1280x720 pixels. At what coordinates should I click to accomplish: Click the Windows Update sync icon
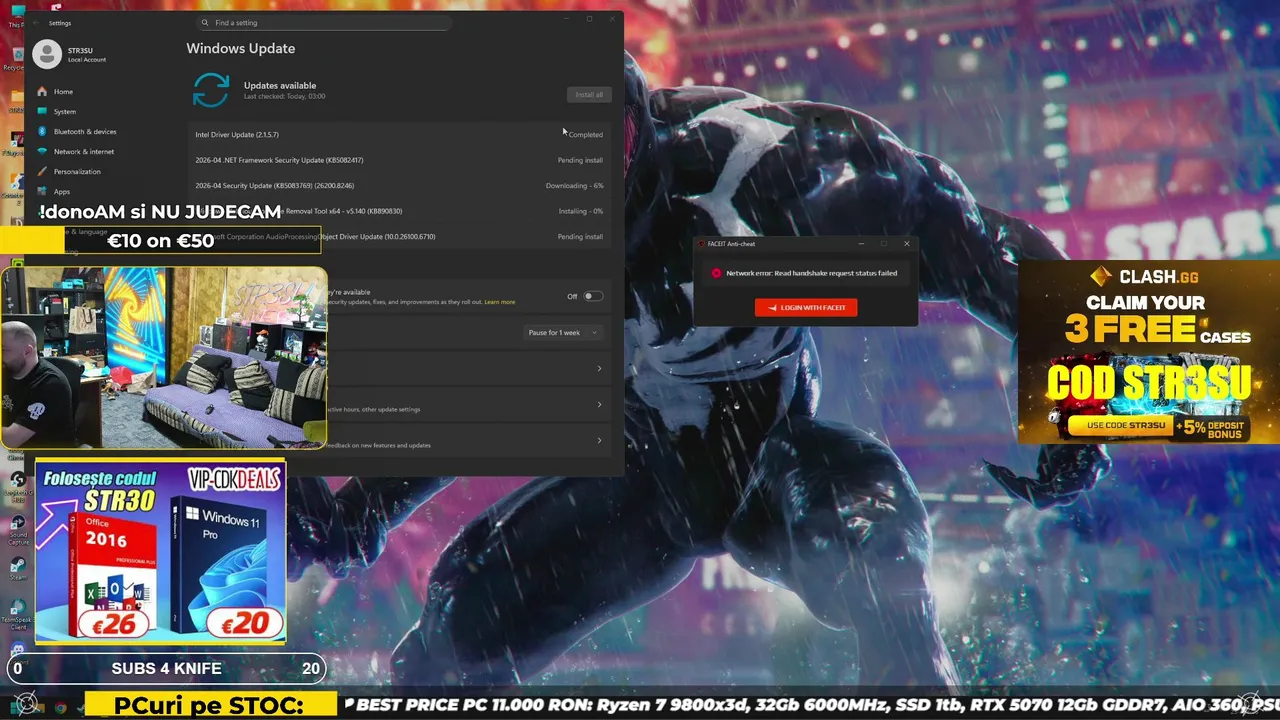tap(211, 90)
